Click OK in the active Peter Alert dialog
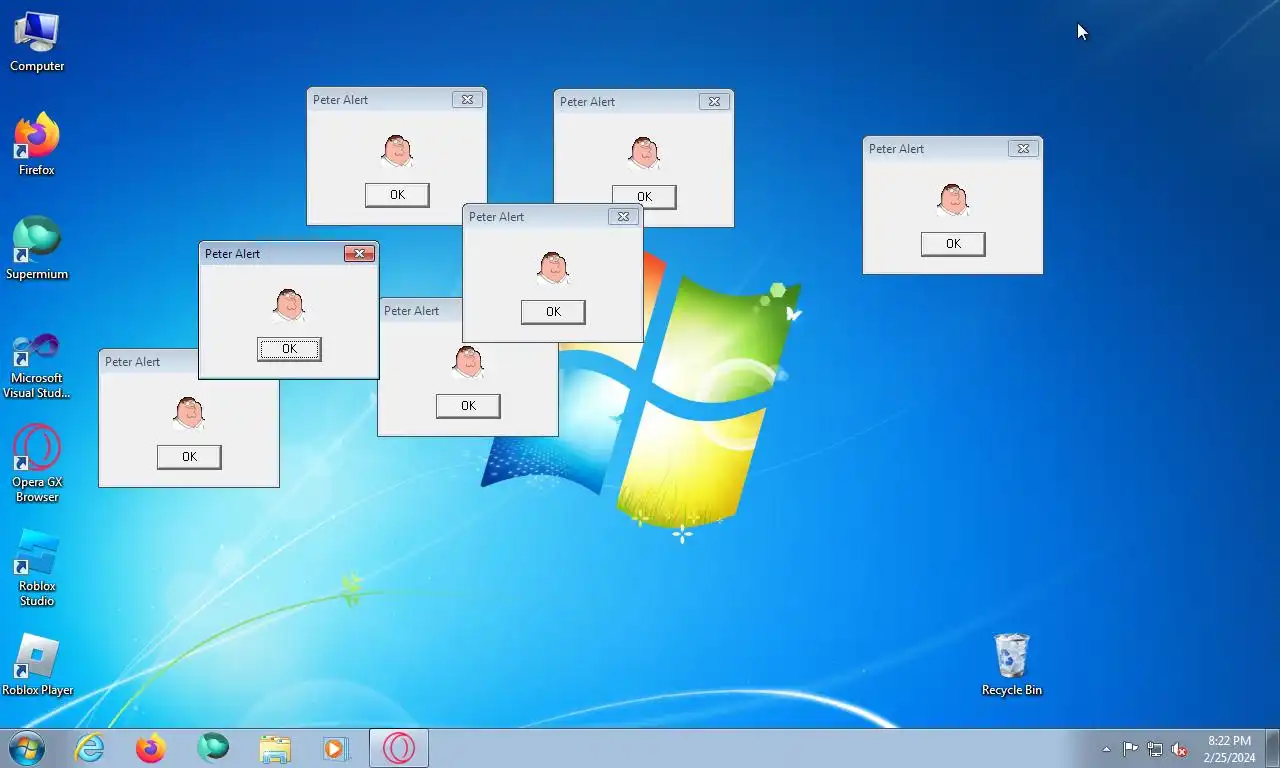Viewport: 1280px width, 768px height. [x=289, y=349]
